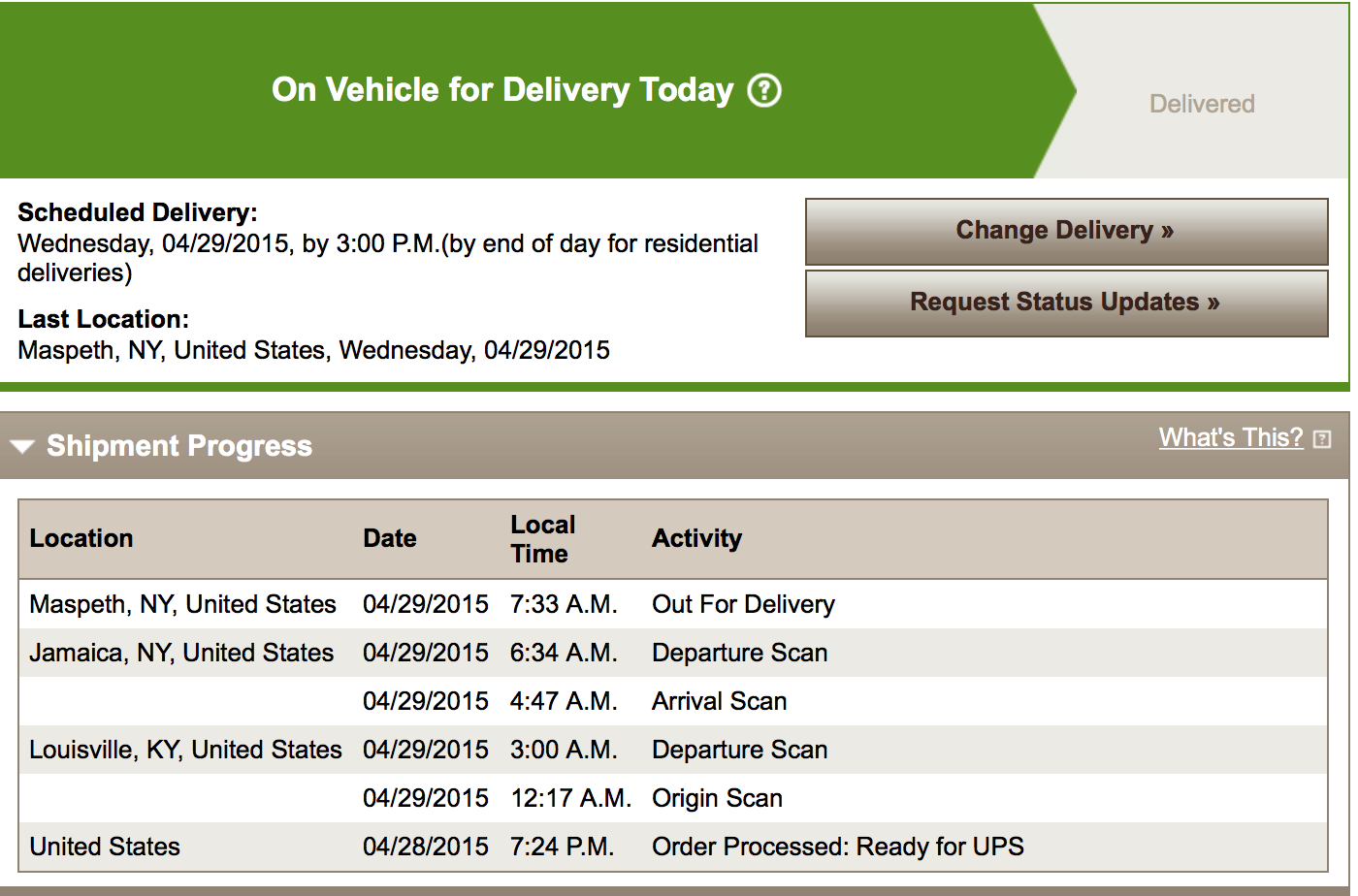Click the help icon beside delivery status
Viewport: 1358px width, 896px height.
[764, 90]
